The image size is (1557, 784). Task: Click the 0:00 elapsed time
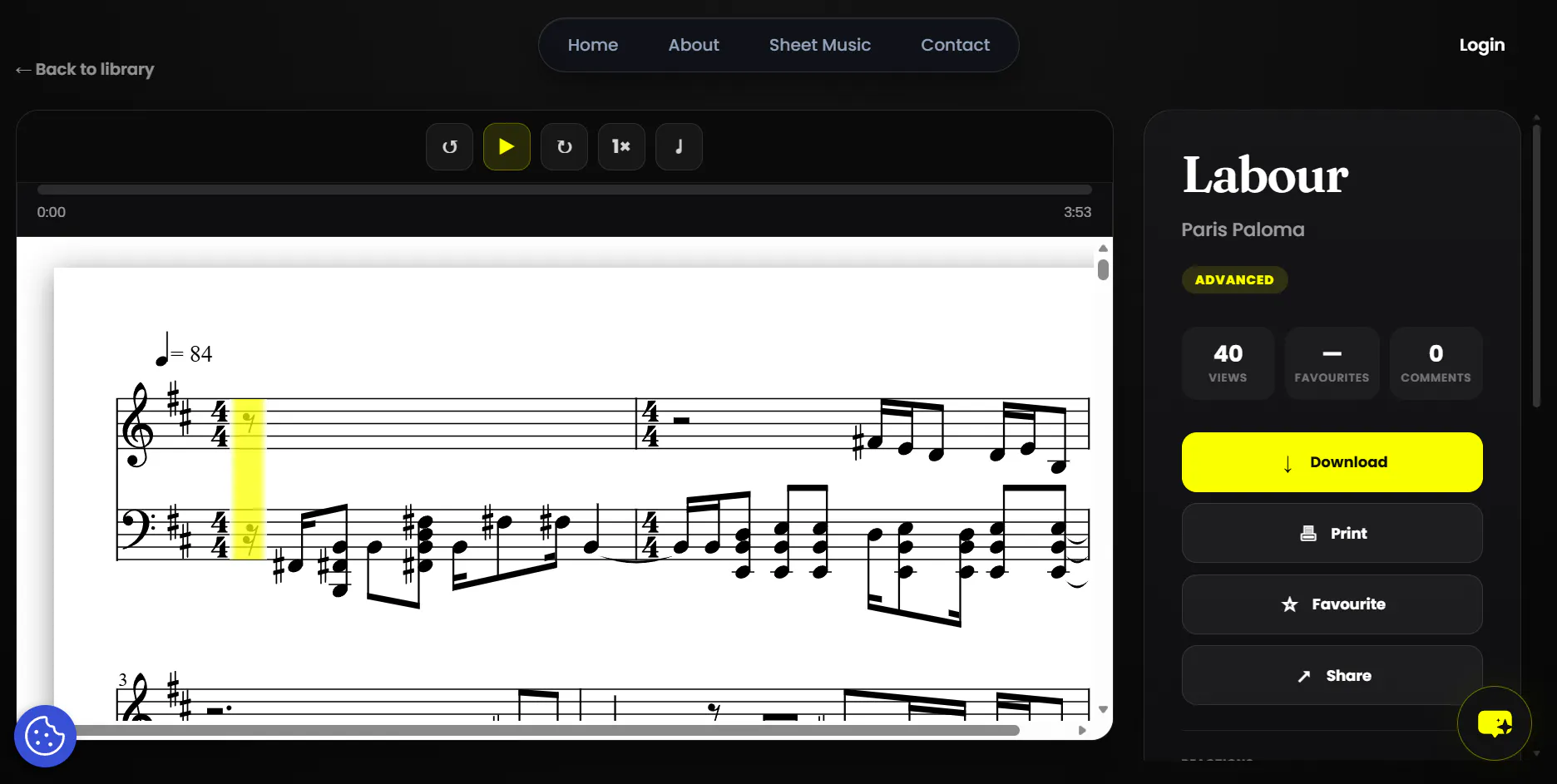52,212
